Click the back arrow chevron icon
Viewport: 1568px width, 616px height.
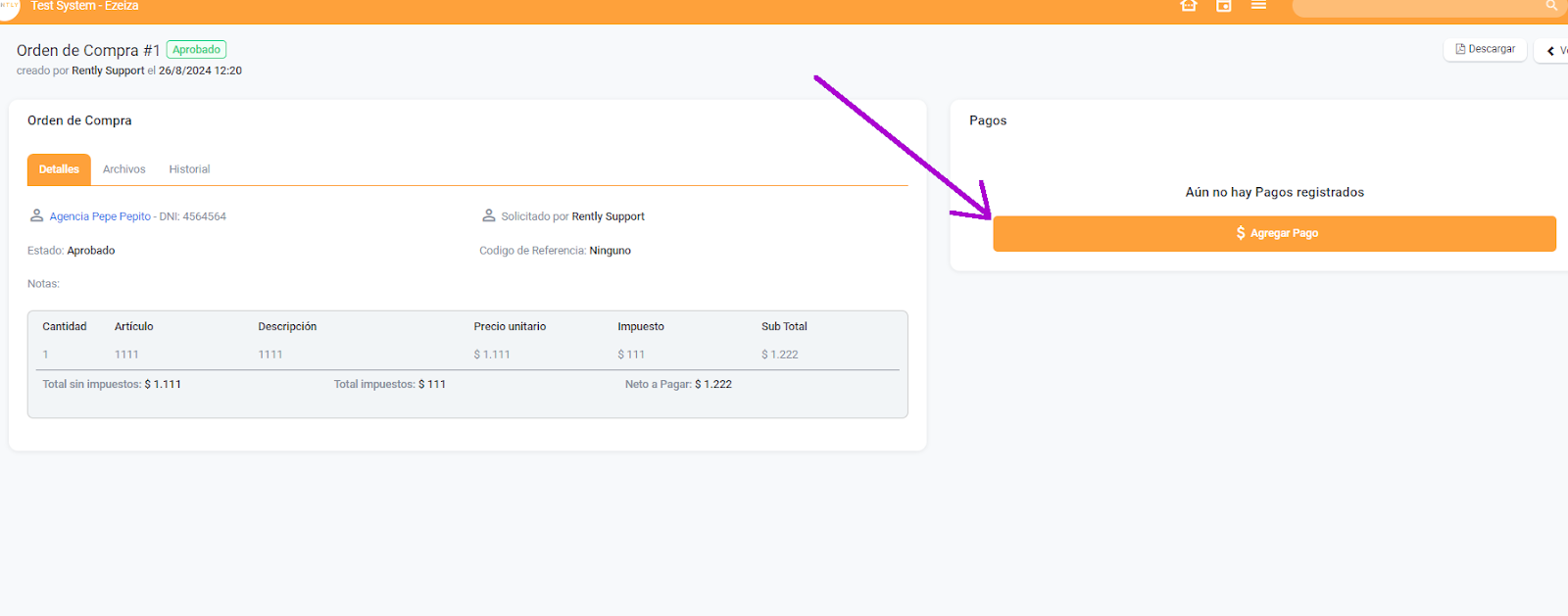pyautogui.click(x=1550, y=50)
